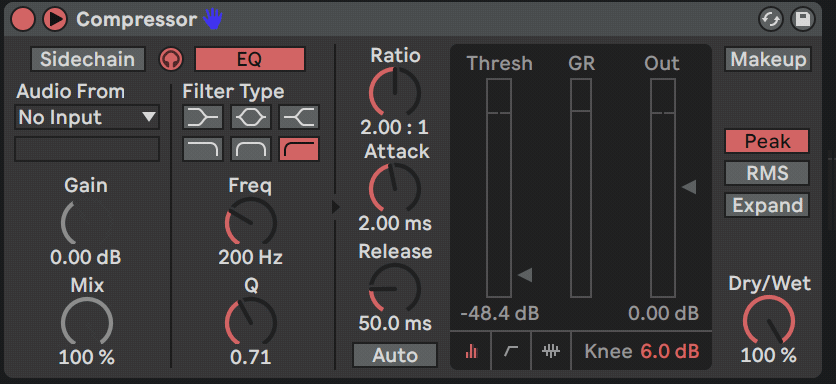Save preset with the disk icon
This screenshot has height=384, width=836.
pos(802,20)
